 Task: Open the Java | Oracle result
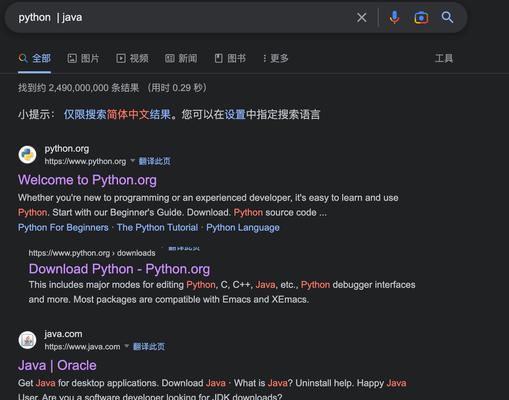point(57,365)
